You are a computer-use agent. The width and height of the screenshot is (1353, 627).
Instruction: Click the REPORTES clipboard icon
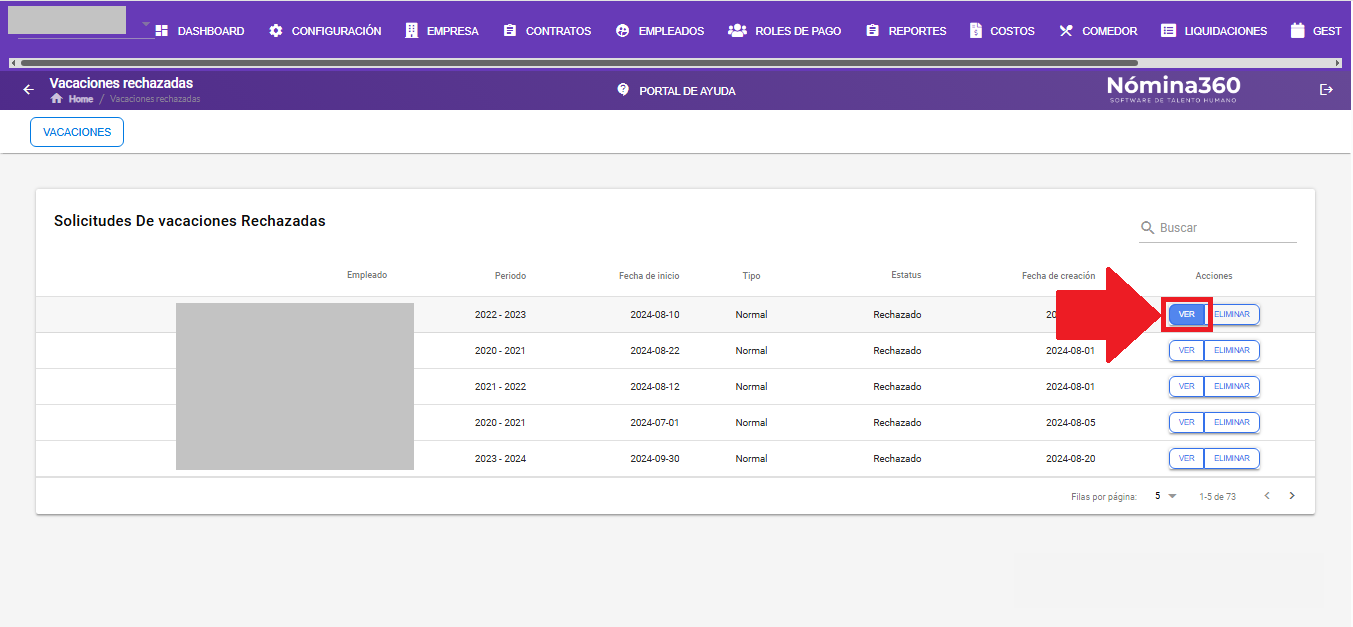coord(872,31)
